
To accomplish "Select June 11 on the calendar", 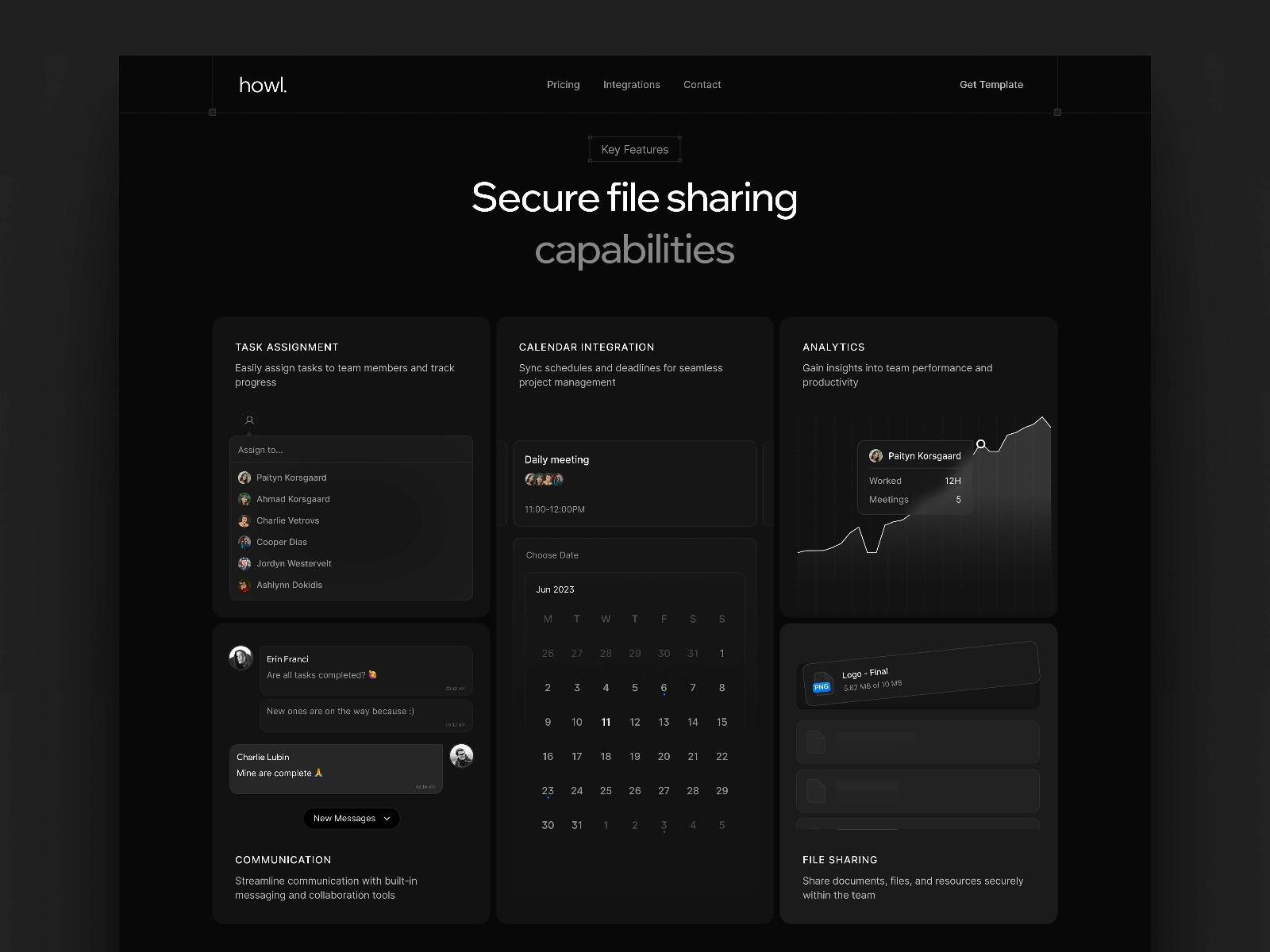I will click(x=606, y=722).
